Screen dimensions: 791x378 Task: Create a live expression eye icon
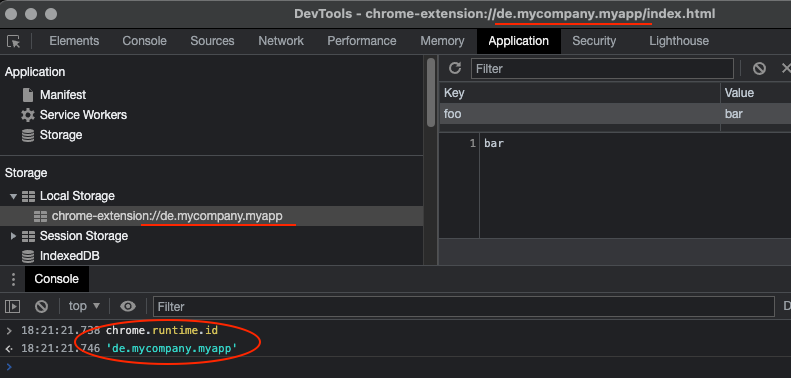click(x=128, y=306)
